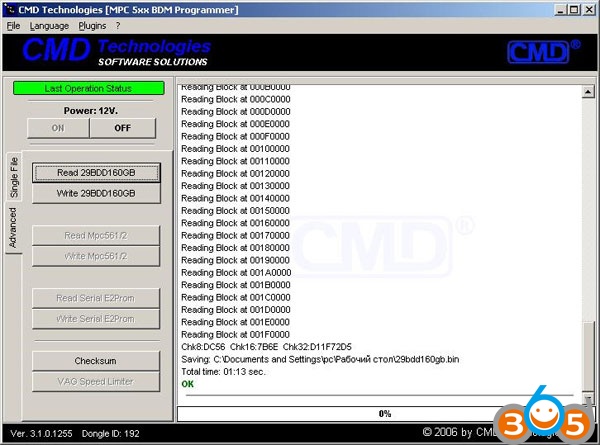
Task: Open the Language menu
Action: pyautogui.click(x=49, y=26)
